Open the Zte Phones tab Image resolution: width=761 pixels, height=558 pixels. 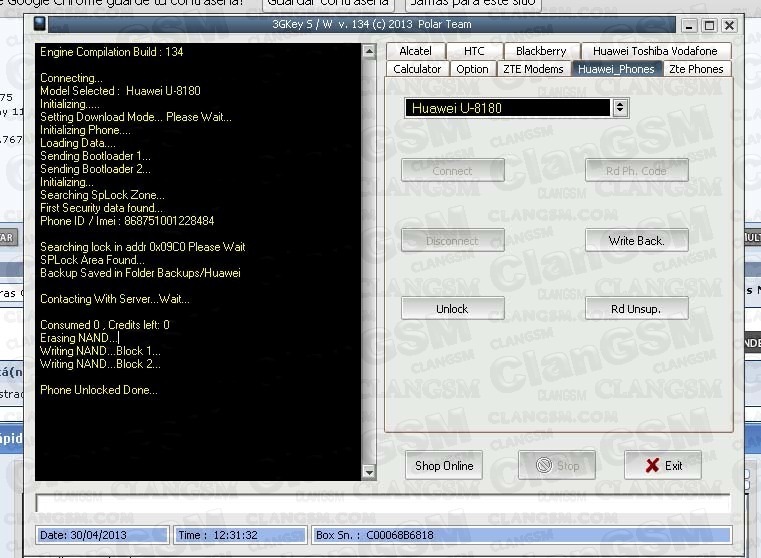696,69
